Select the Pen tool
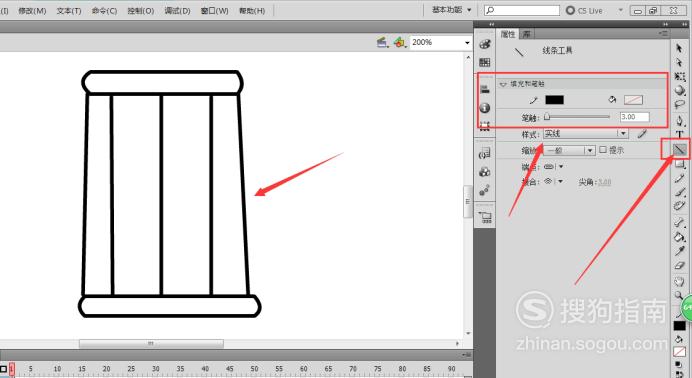Viewport: 692px width, 378px height. 679,120
